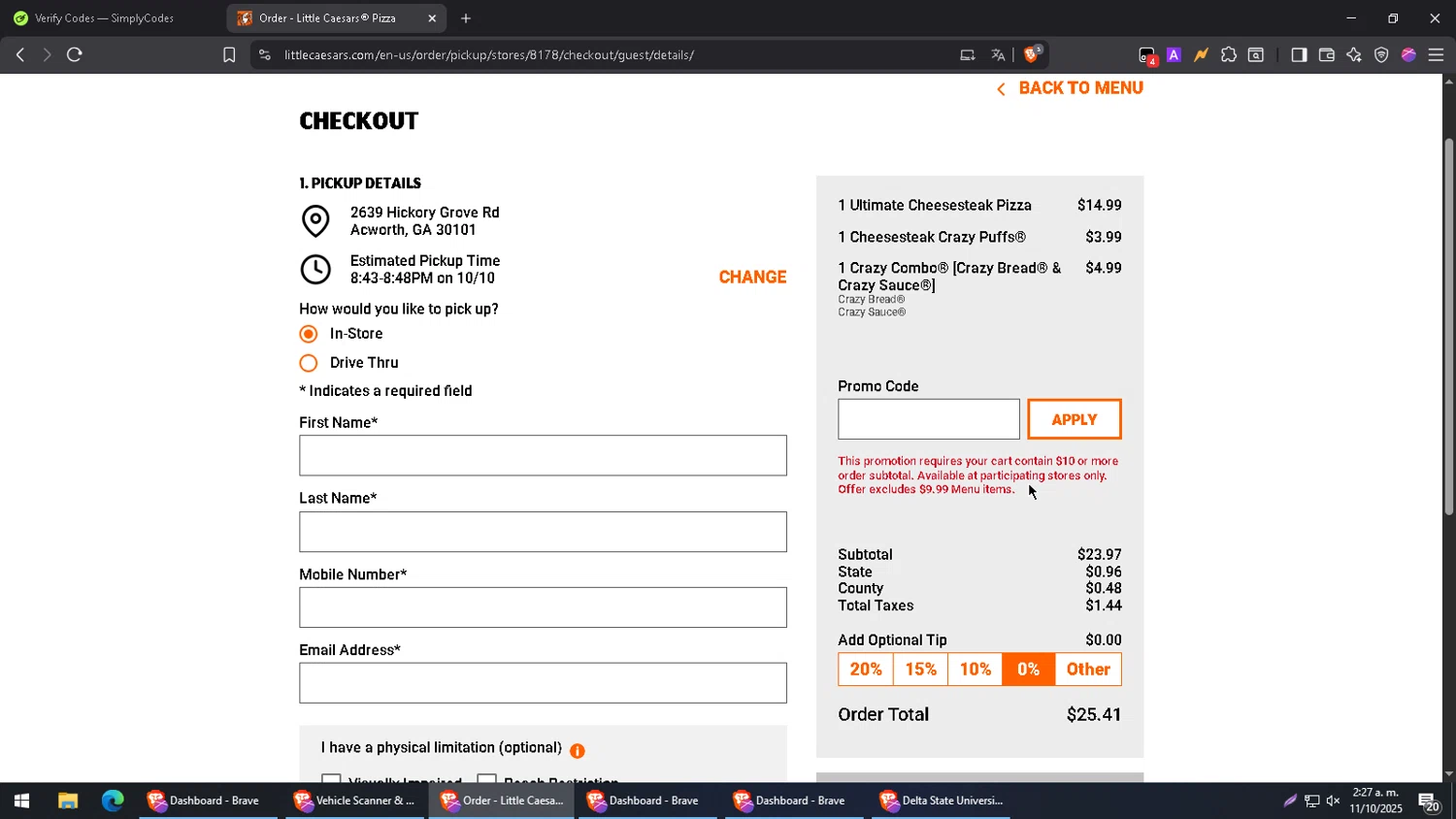
Task: Open the translate page icon
Action: [998, 55]
